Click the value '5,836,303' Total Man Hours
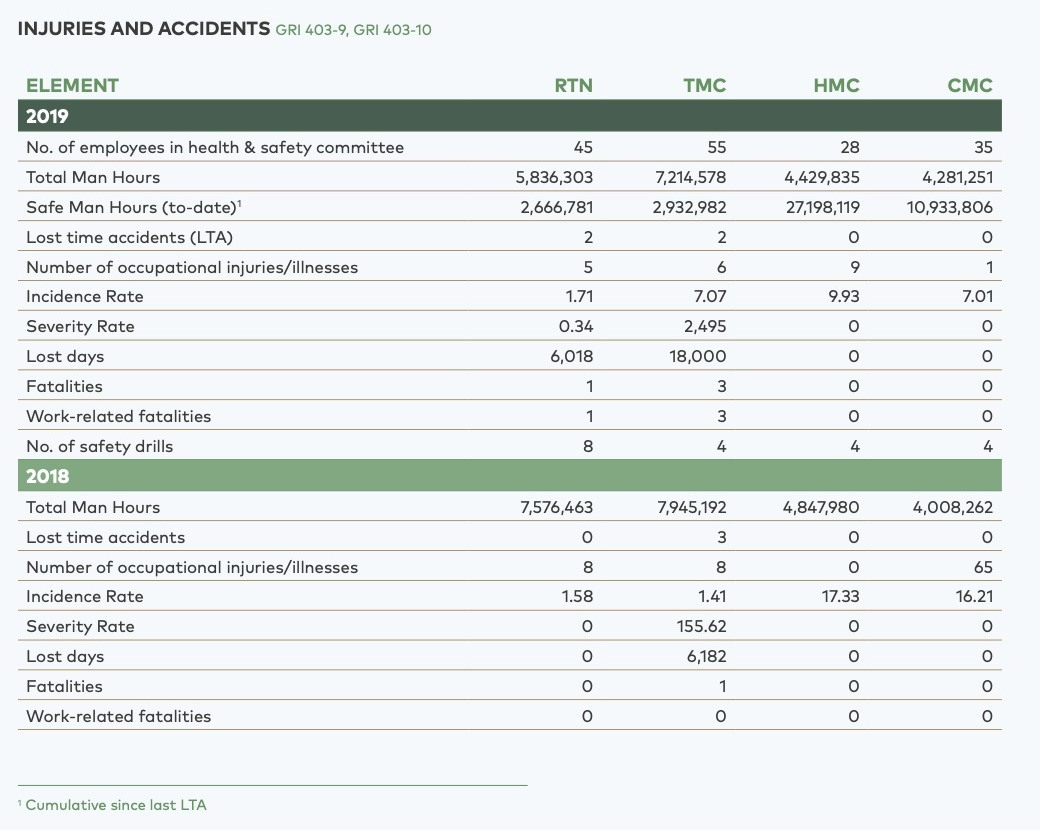 coord(554,177)
